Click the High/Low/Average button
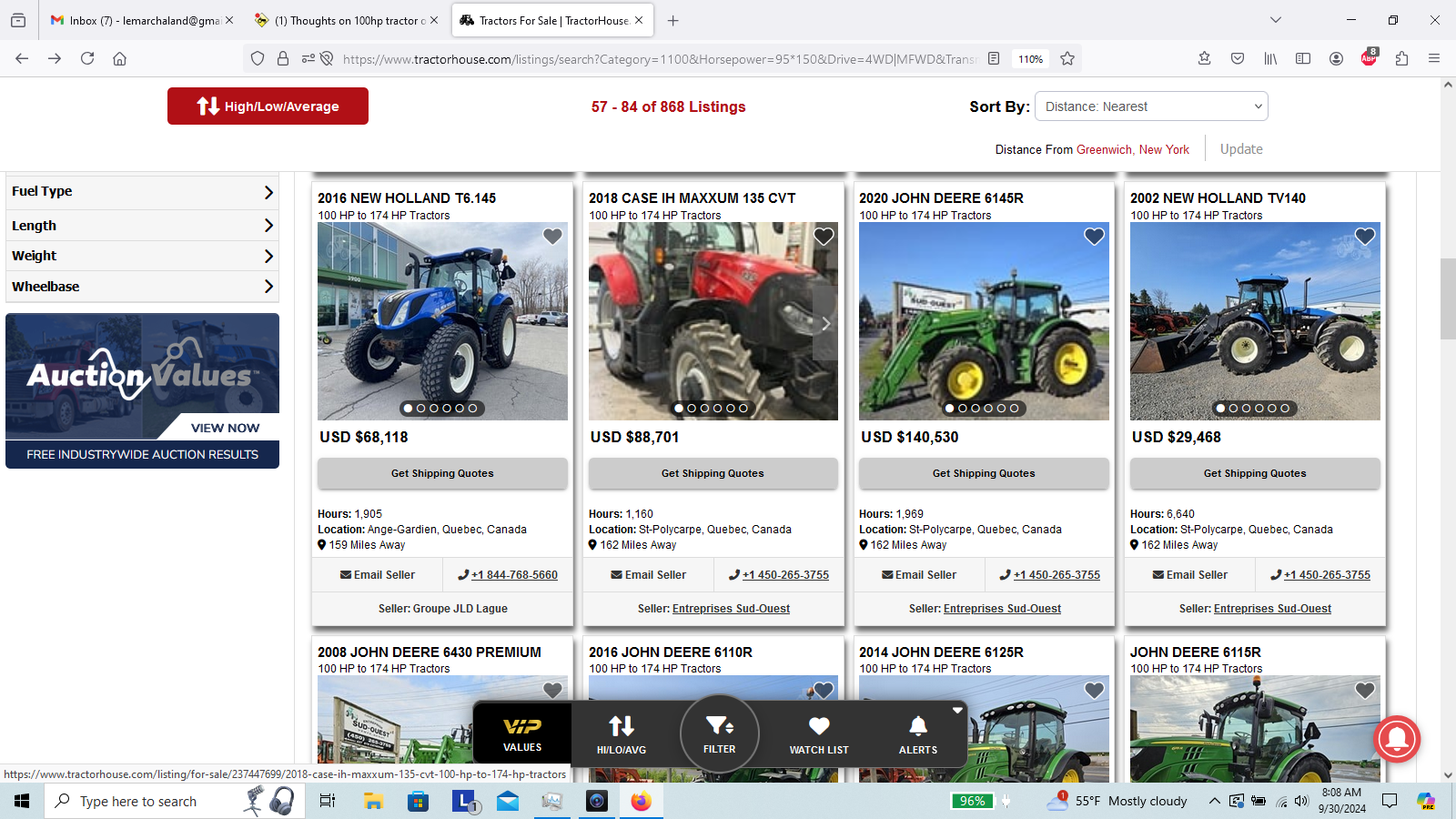This screenshot has height=819, width=1456. [x=268, y=106]
